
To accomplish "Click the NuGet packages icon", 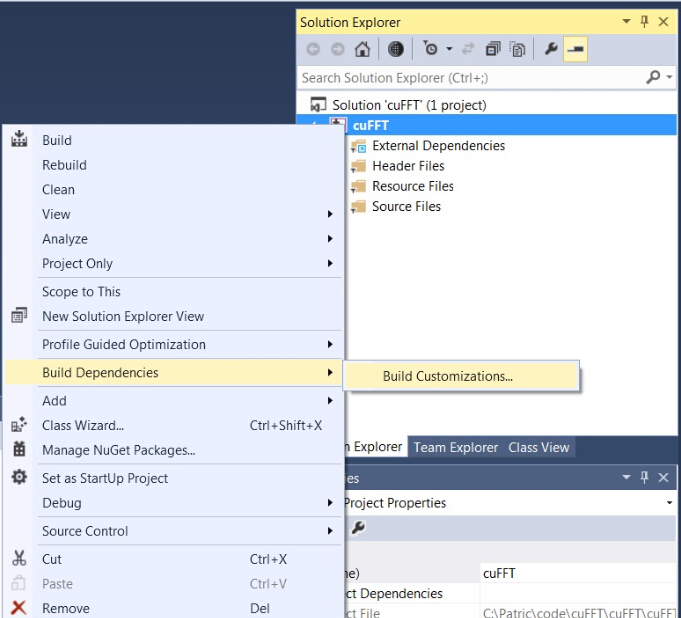I will tap(19, 449).
